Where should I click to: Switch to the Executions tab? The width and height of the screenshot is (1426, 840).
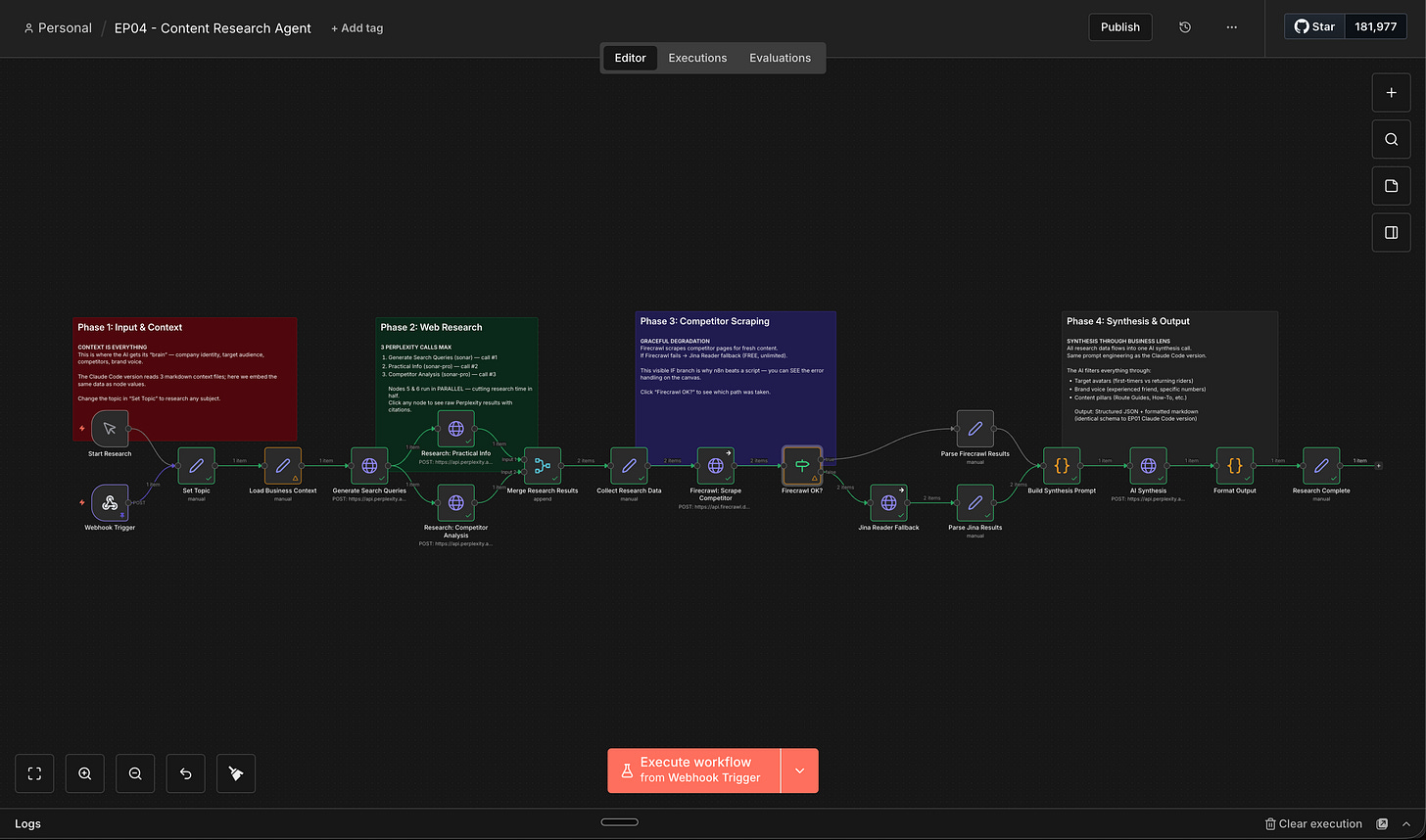pos(697,58)
